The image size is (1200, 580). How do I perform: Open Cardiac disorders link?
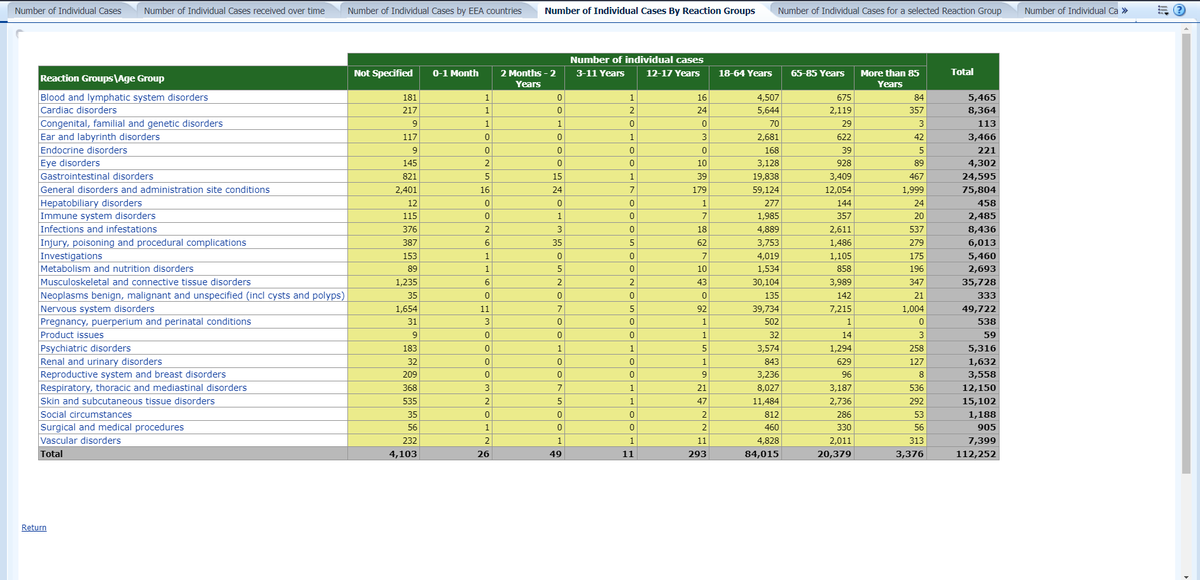[78, 111]
